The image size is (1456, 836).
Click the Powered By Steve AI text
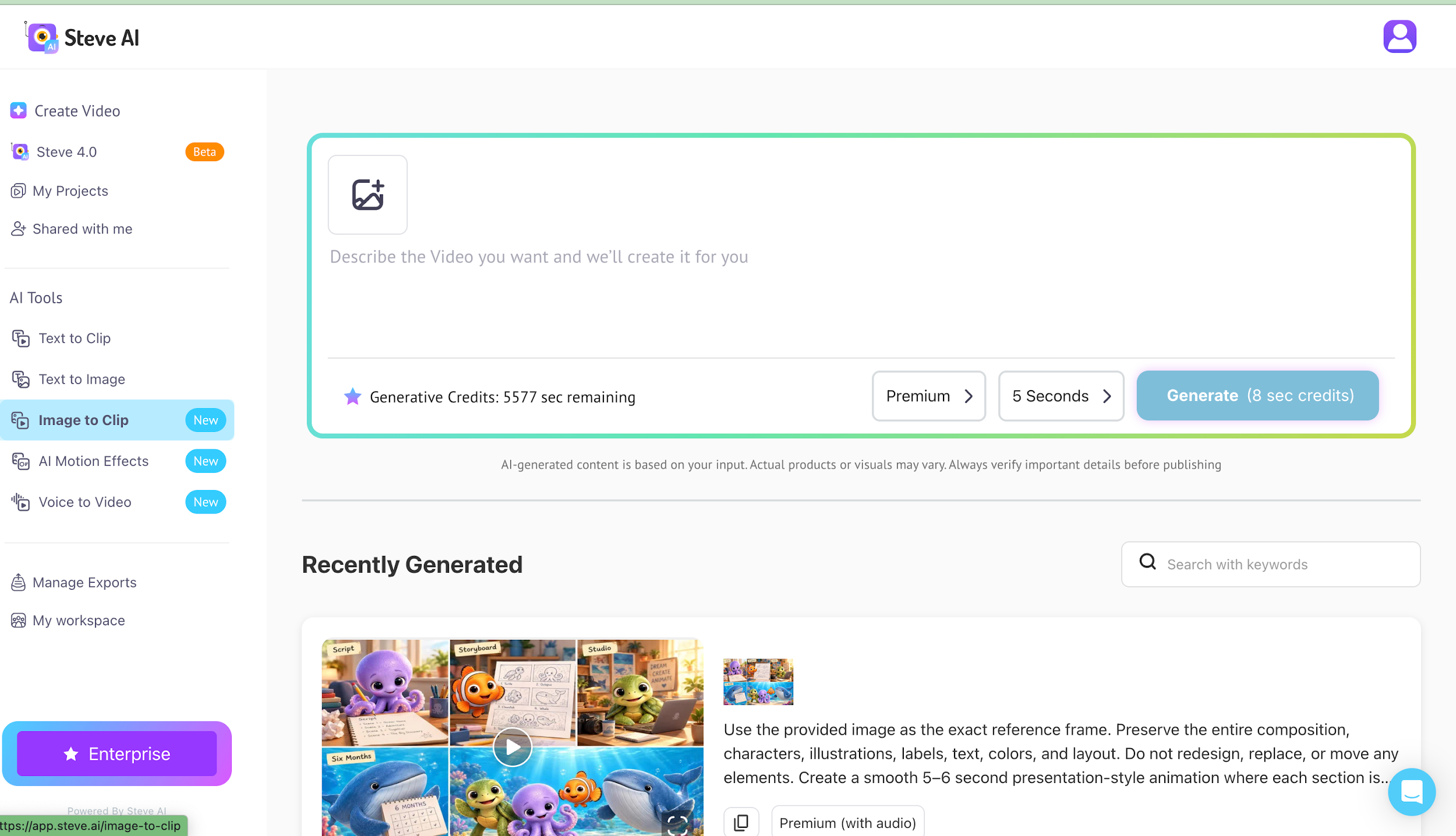(116, 810)
